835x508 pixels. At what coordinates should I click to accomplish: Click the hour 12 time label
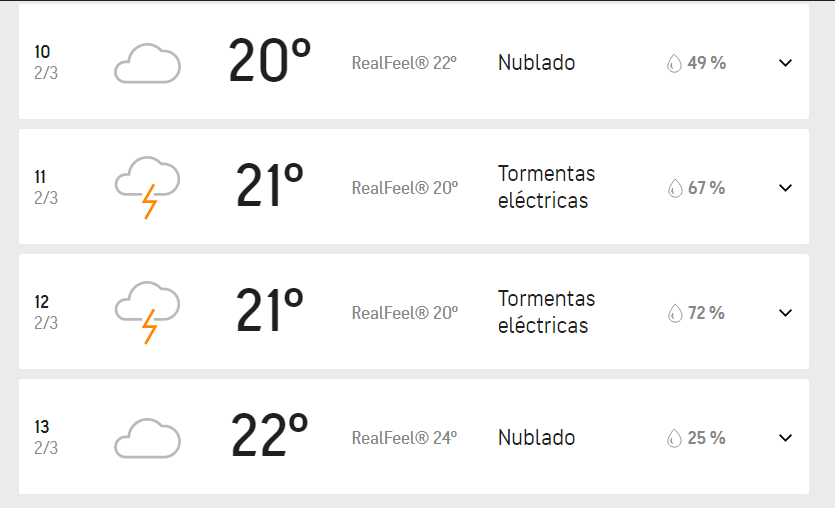pyautogui.click(x=42, y=302)
